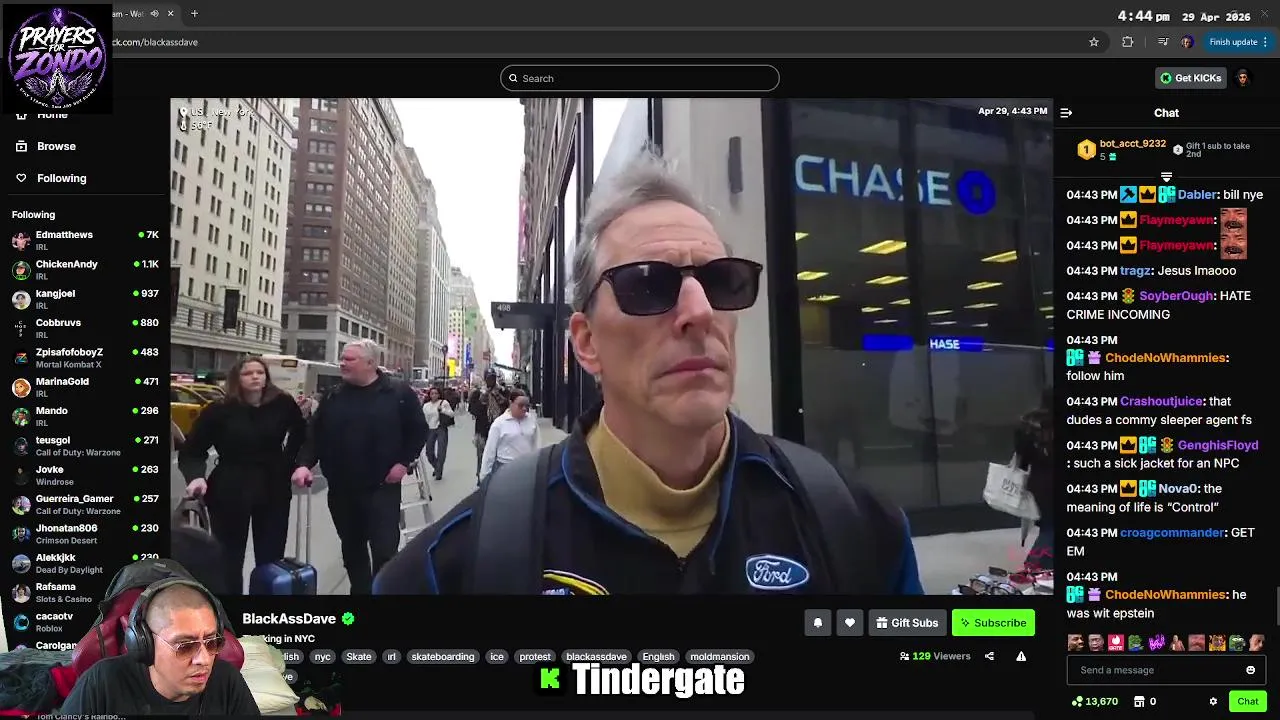Screen dimensions: 1280x720
Task: Click the blackassdave stream tag
Action: point(596,657)
